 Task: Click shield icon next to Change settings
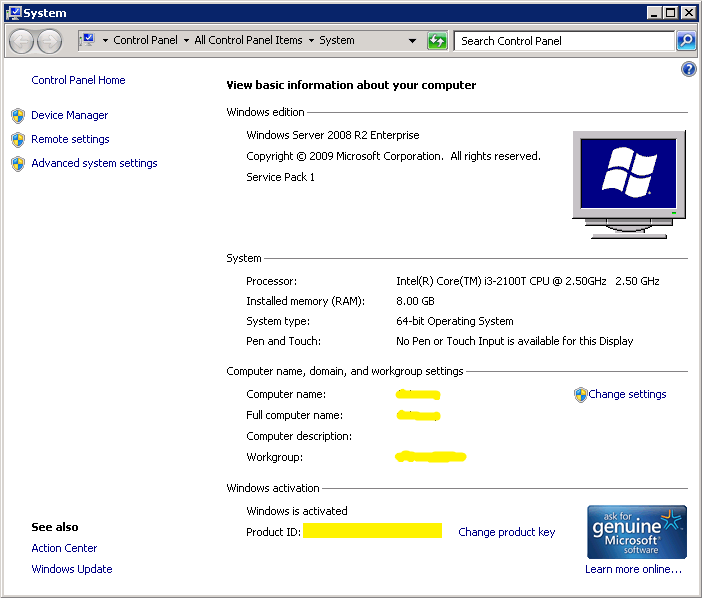580,394
